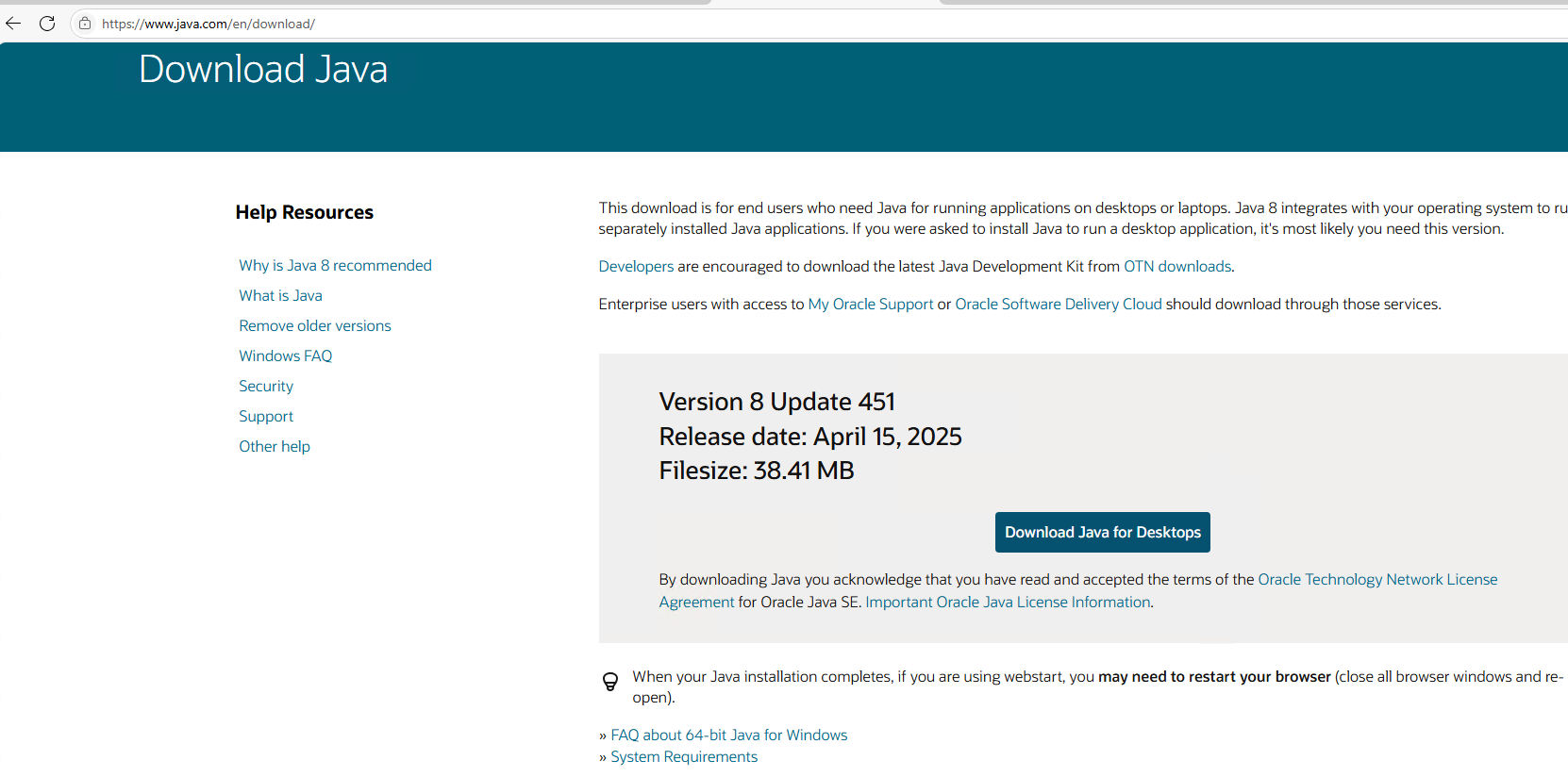Screen dimensions: 1568x777
Task: View site information lock icon
Action: click(85, 24)
